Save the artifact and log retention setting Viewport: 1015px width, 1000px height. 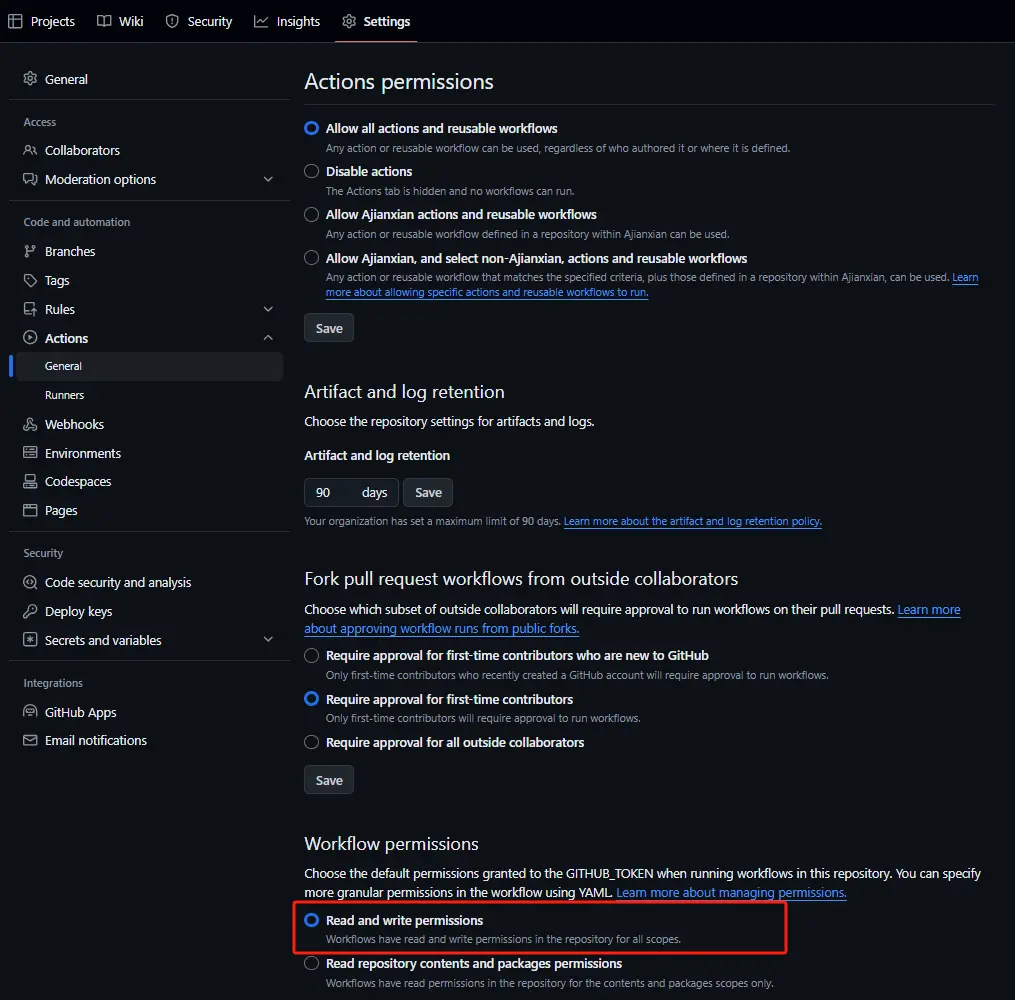(428, 493)
